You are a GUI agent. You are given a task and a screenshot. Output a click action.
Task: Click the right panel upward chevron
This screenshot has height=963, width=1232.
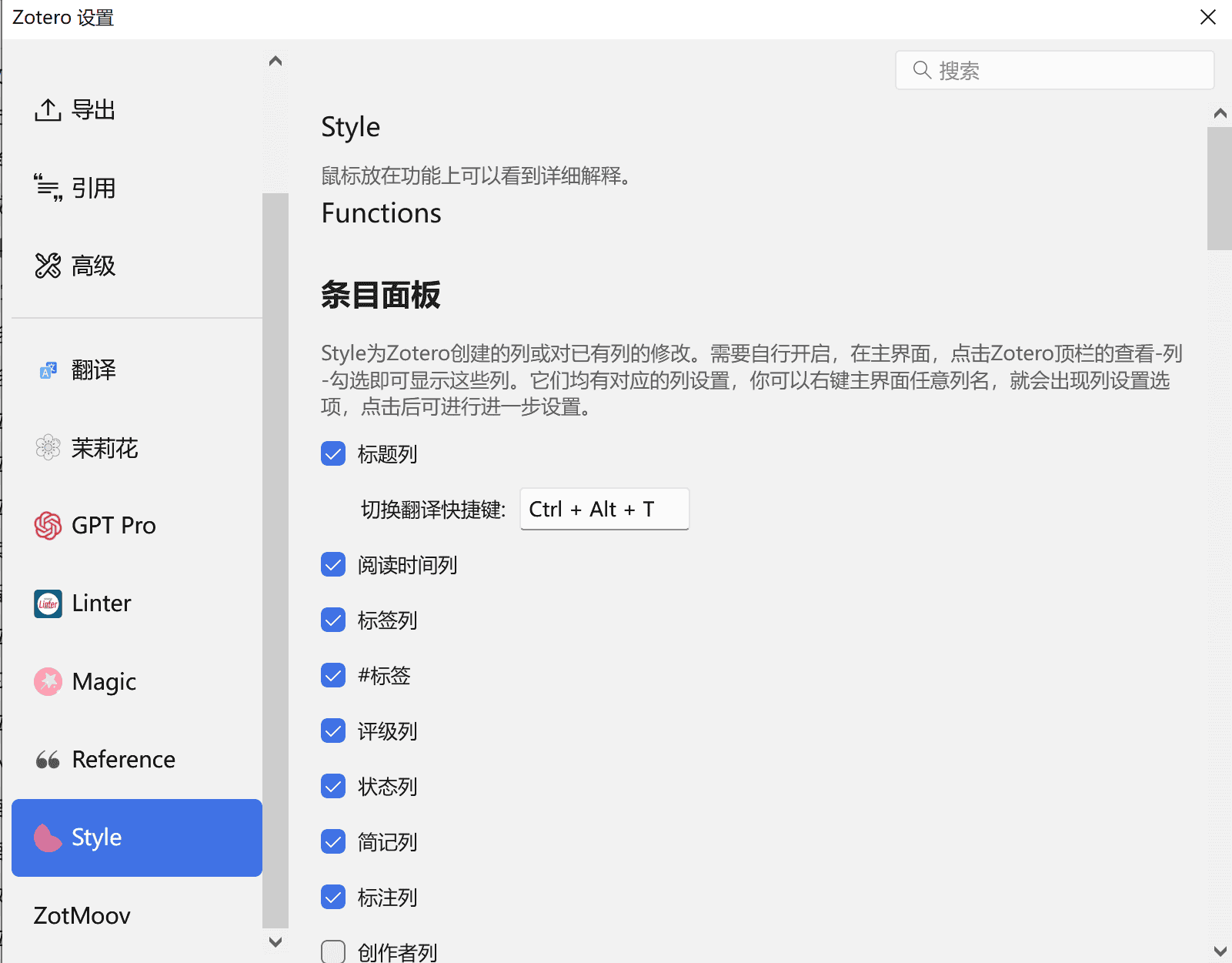click(x=1220, y=112)
